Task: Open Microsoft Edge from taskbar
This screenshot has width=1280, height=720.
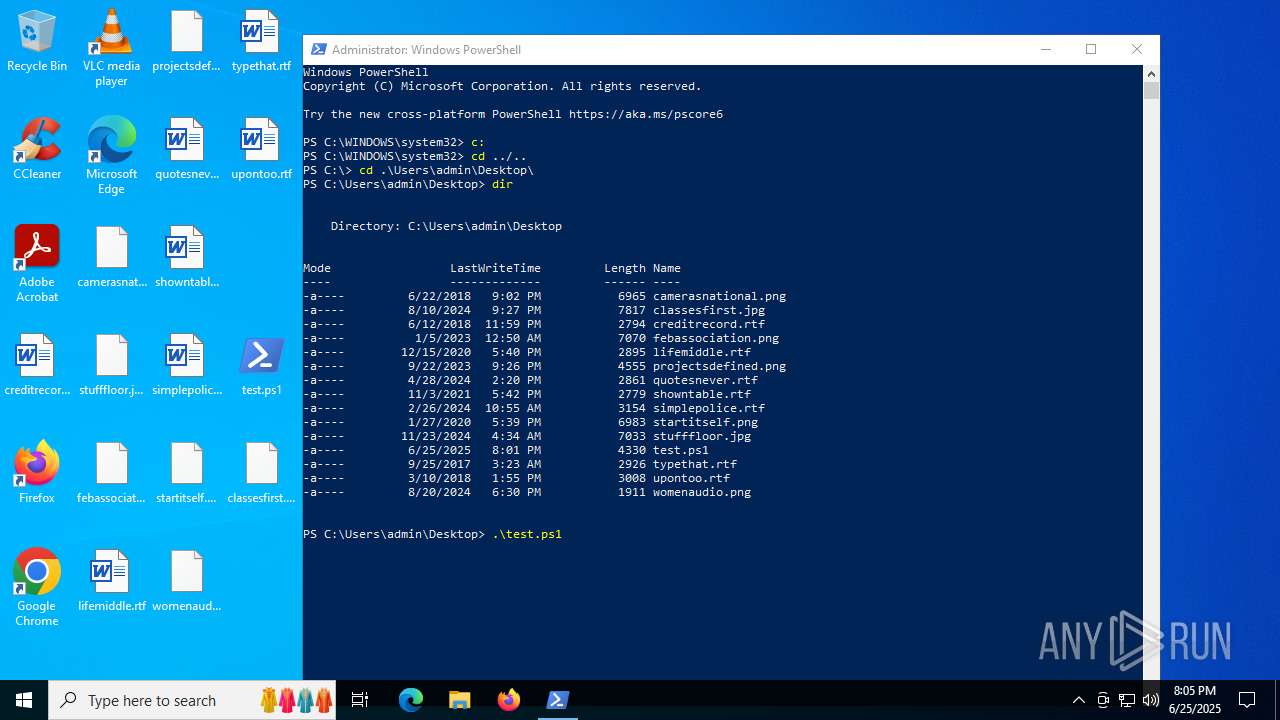Action: click(411, 700)
